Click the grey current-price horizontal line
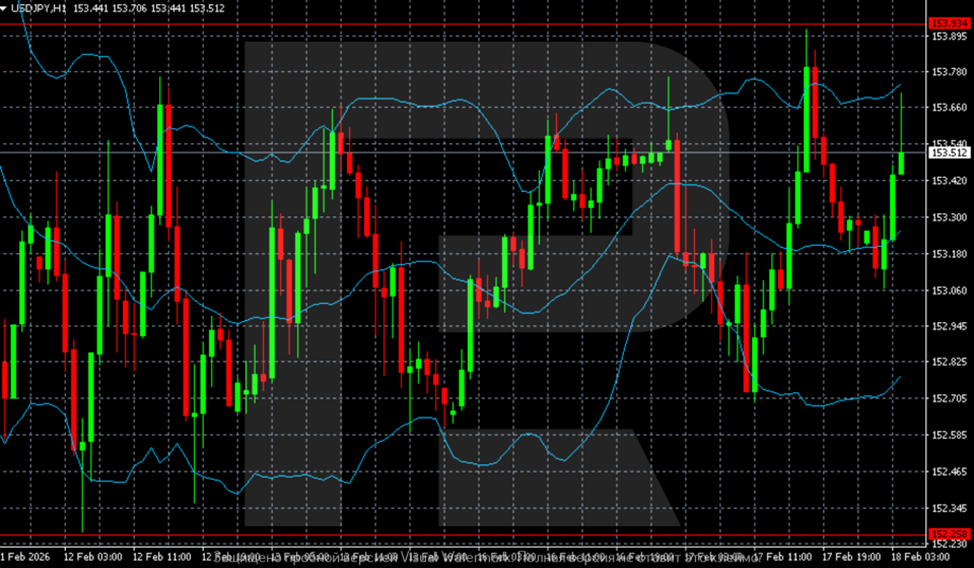 click(x=463, y=152)
